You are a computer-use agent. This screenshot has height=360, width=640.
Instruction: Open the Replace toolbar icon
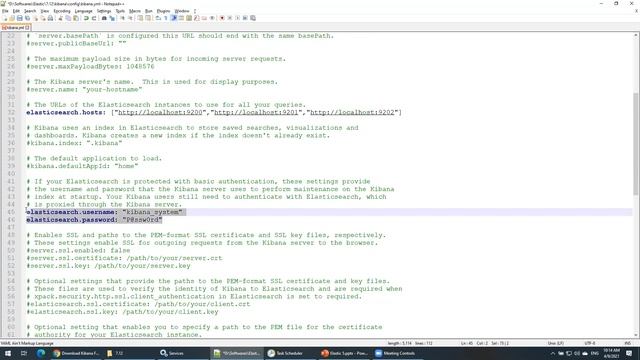[x=111, y=18]
